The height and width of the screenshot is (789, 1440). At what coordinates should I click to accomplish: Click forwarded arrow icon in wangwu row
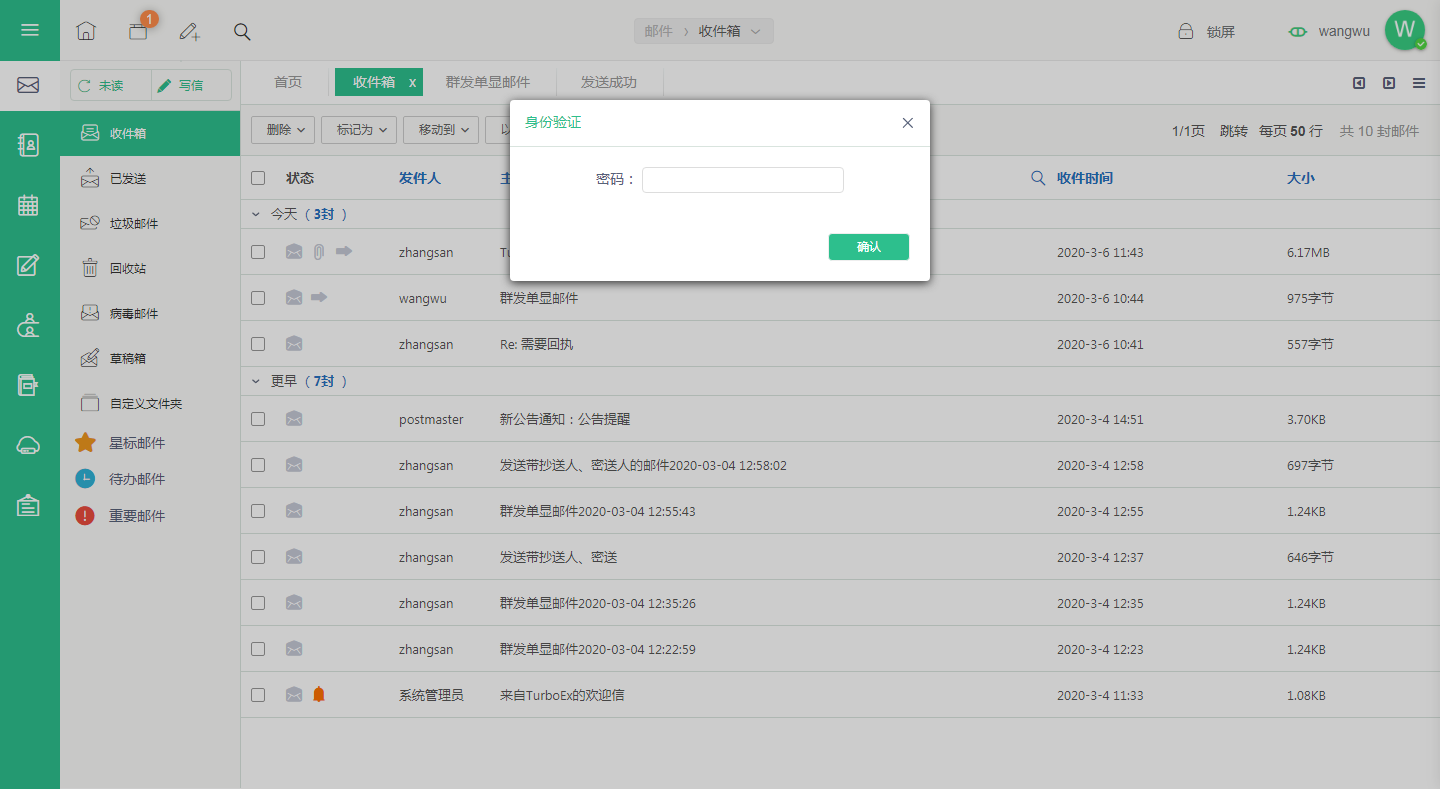click(x=319, y=297)
